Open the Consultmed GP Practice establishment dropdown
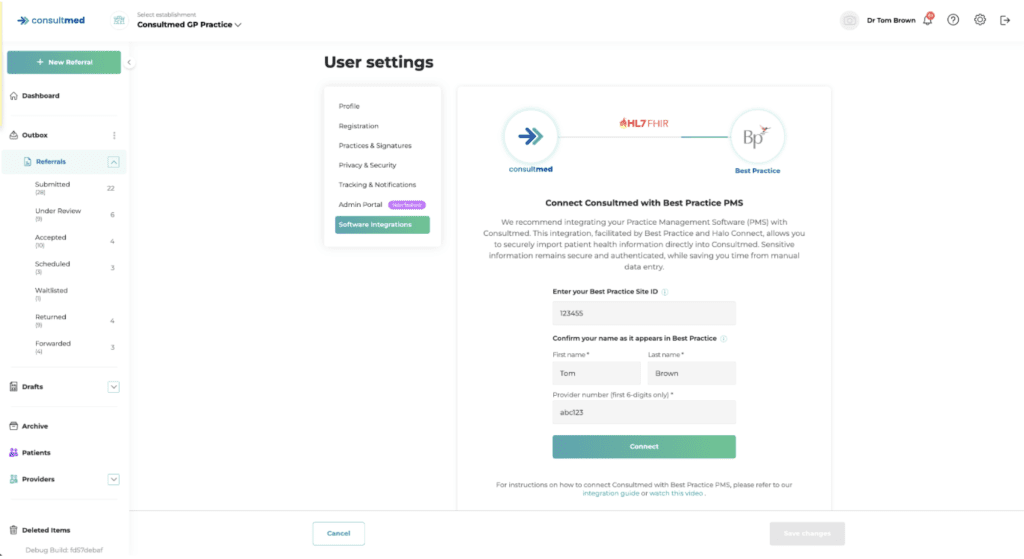Image resolution: width=1024 pixels, height=559 pixels. [x=189, y=25]
